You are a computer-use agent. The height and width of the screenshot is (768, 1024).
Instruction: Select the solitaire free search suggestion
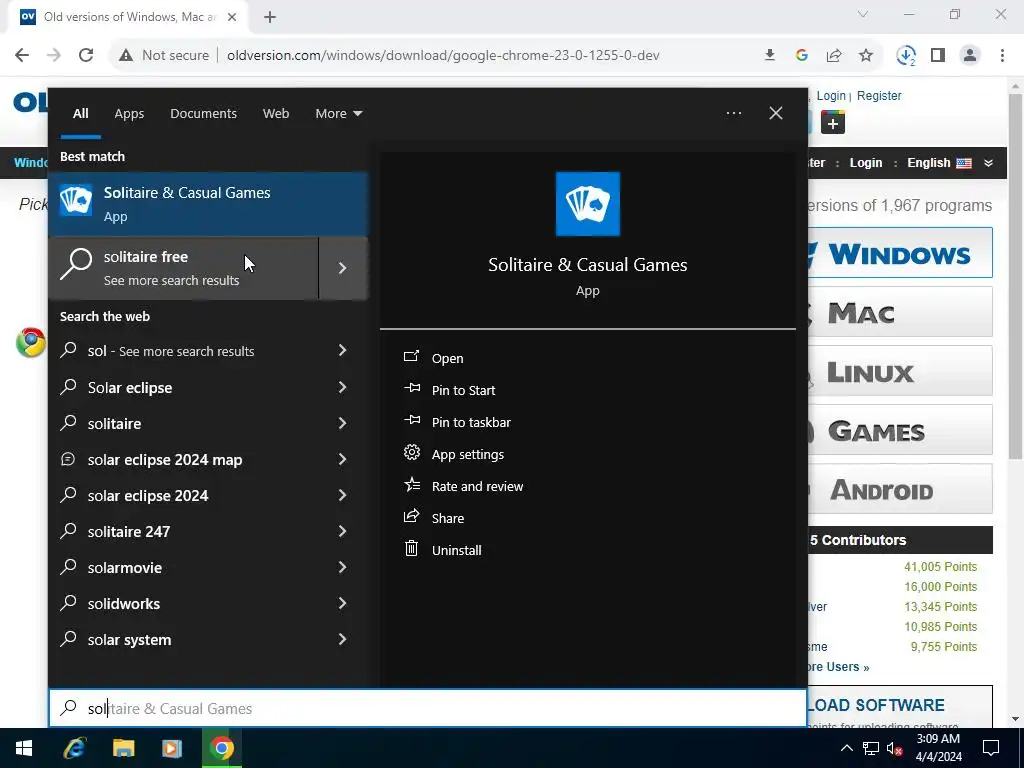pos(184,268)
